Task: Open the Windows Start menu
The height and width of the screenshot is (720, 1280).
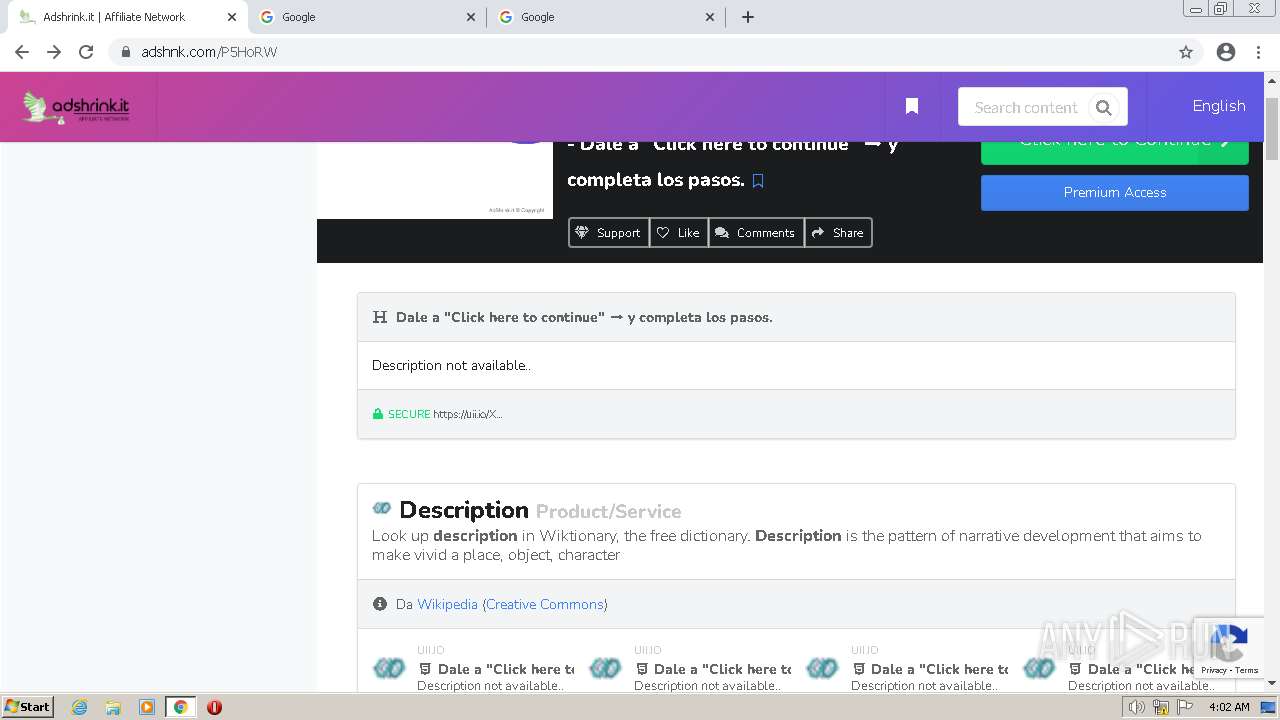Action: 28,706
